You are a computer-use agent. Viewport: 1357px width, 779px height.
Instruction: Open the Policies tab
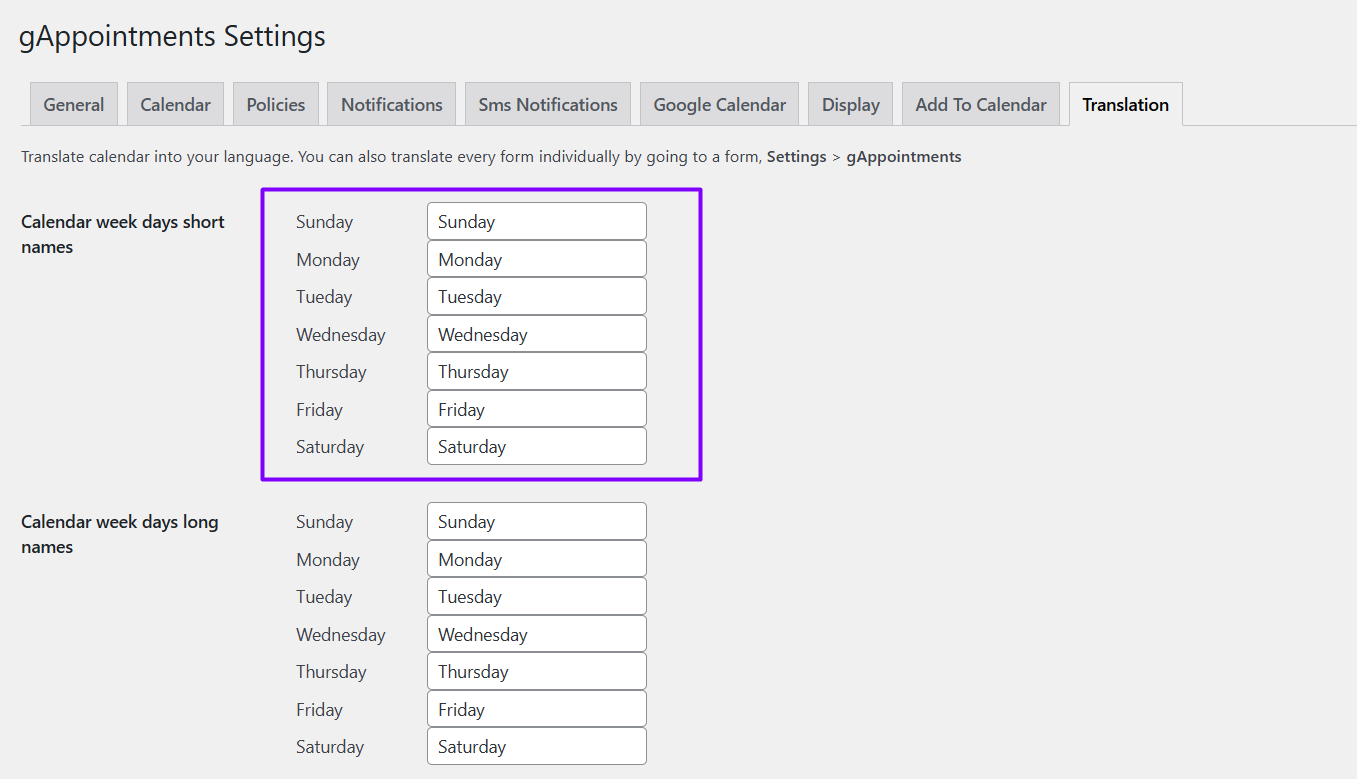coord(276,104)
